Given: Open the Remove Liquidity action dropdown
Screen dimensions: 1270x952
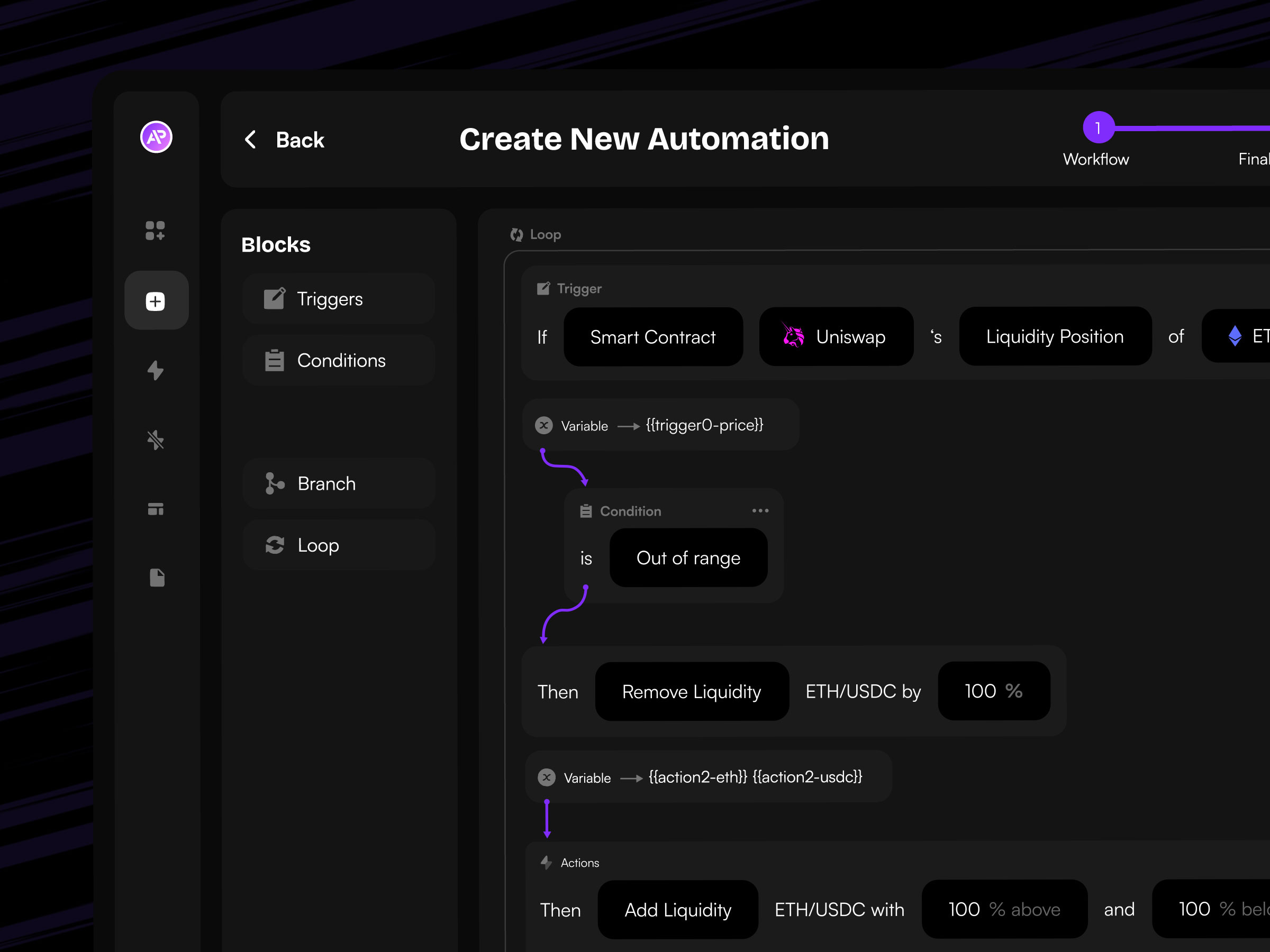Looking at the screenshot, I should tap(691, 691).
